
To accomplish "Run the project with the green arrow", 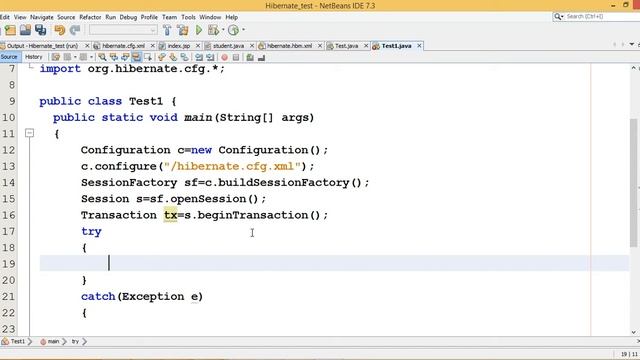I will point(199,30).
